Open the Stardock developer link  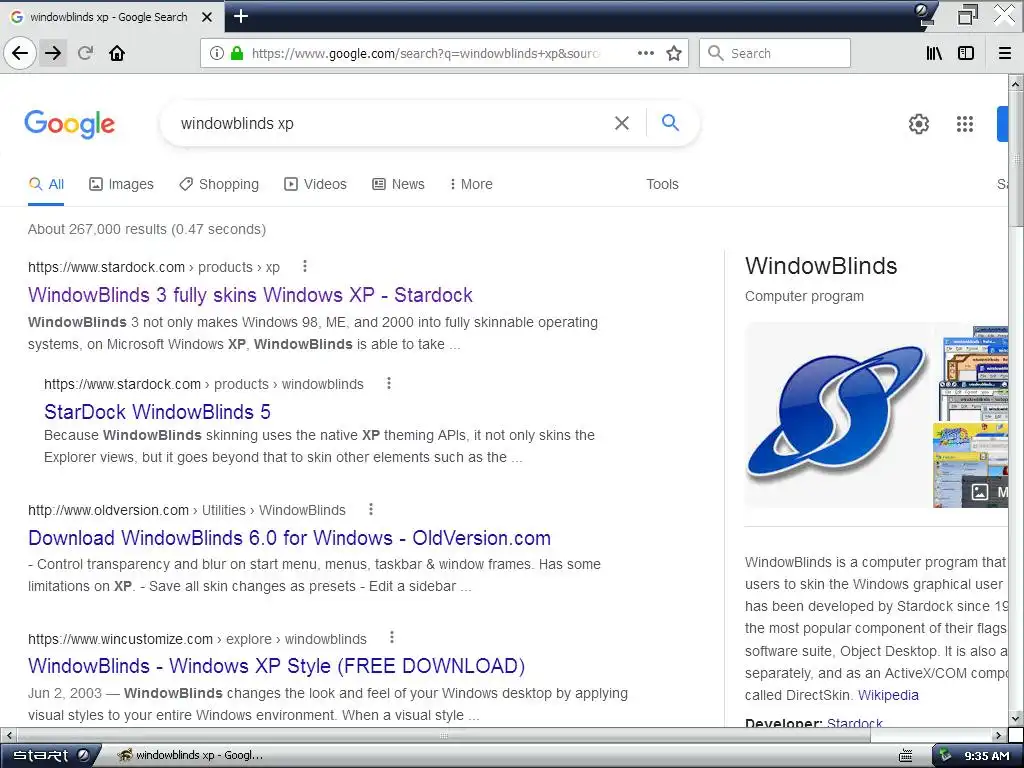[855, 723]
